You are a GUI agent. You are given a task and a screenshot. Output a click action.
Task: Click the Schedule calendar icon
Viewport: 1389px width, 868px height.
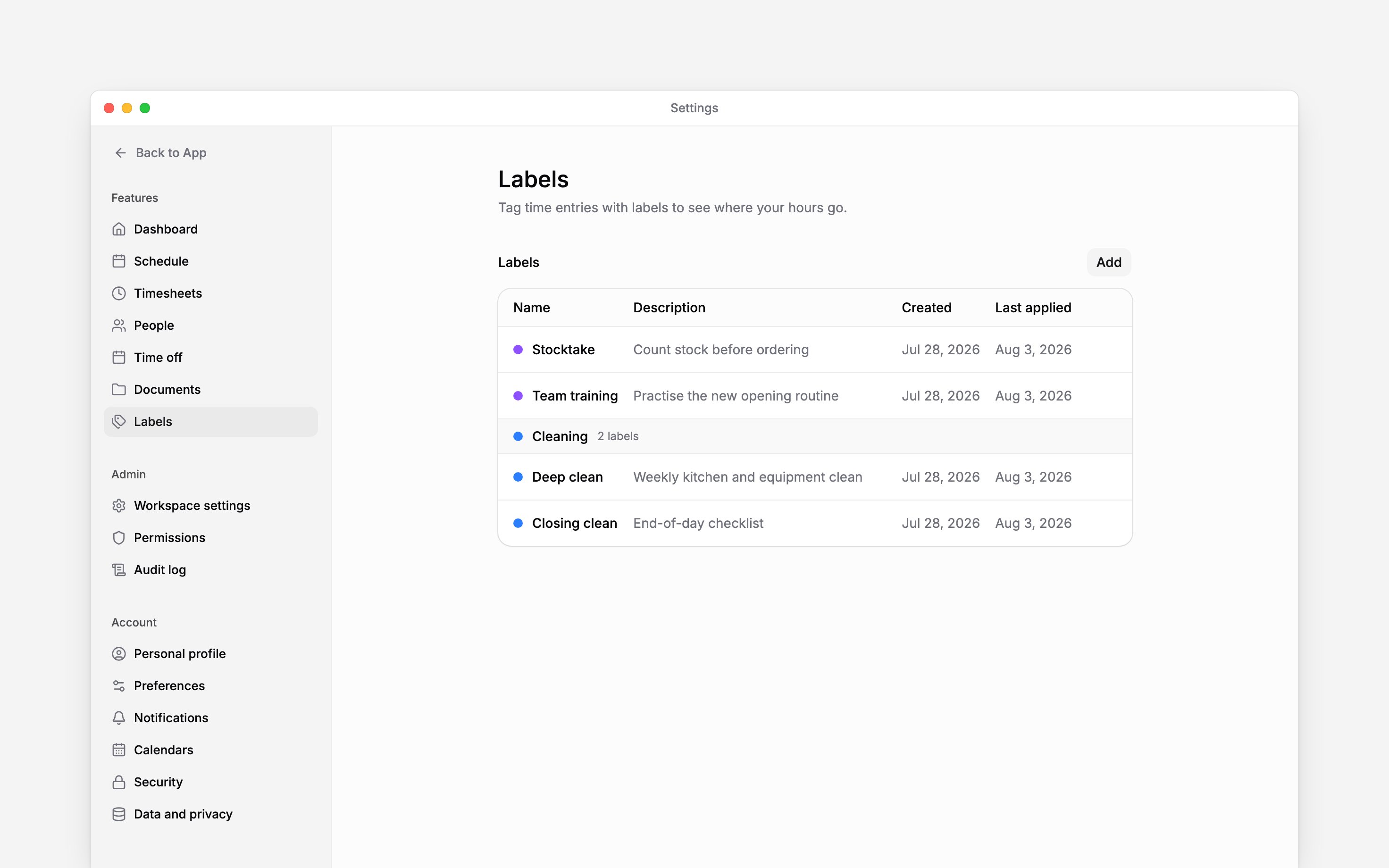[x=119, y=261]
